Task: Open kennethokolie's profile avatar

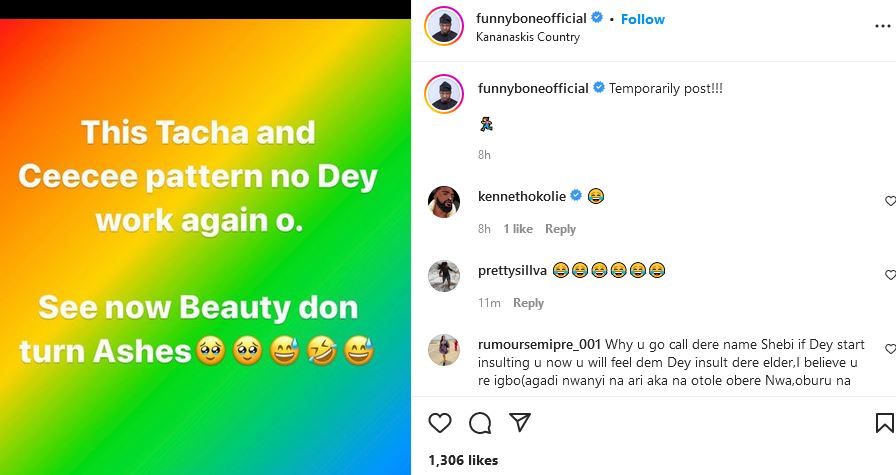Action: [444, 201]
